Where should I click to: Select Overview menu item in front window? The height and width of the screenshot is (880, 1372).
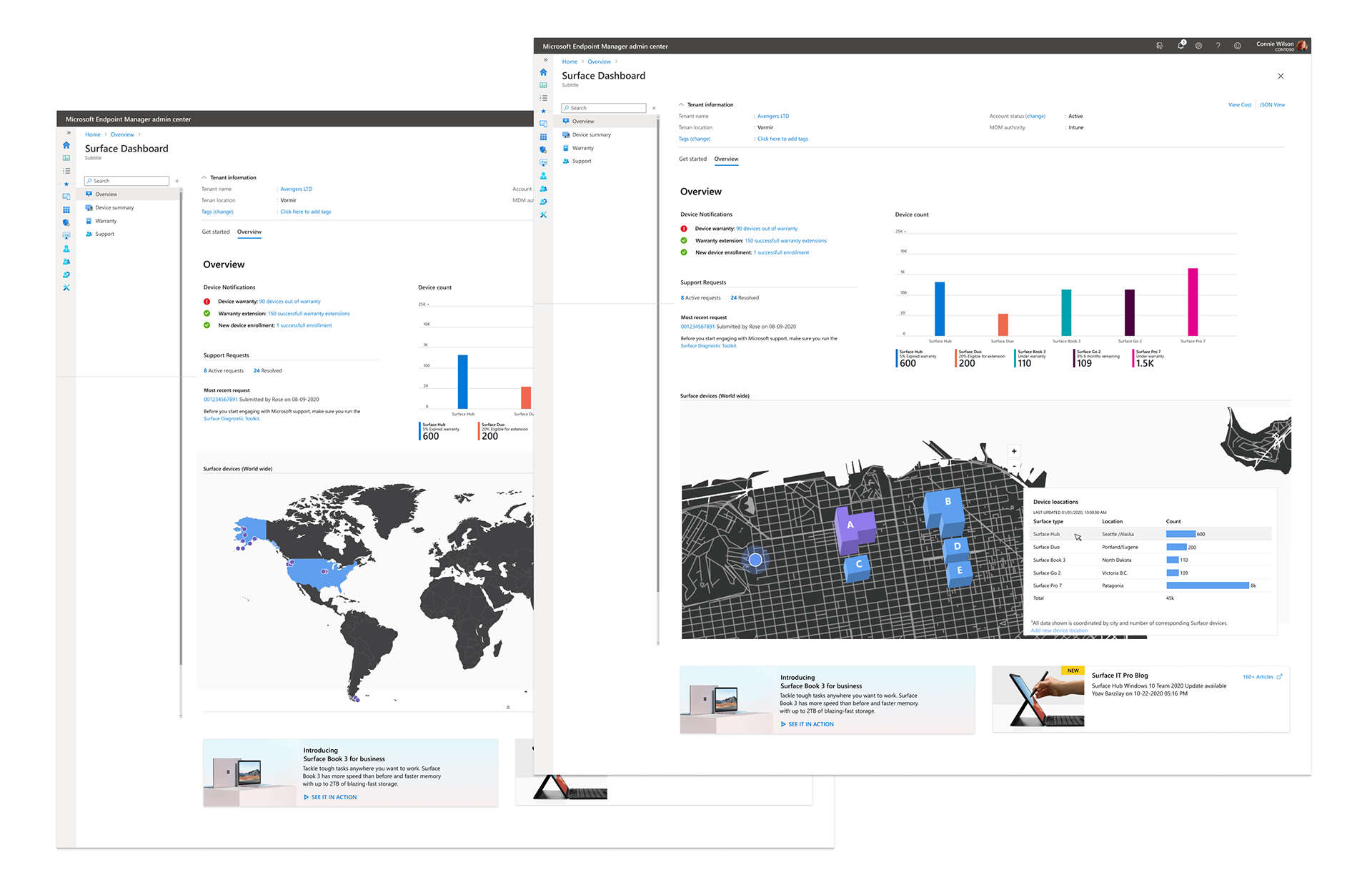(606, 122)
